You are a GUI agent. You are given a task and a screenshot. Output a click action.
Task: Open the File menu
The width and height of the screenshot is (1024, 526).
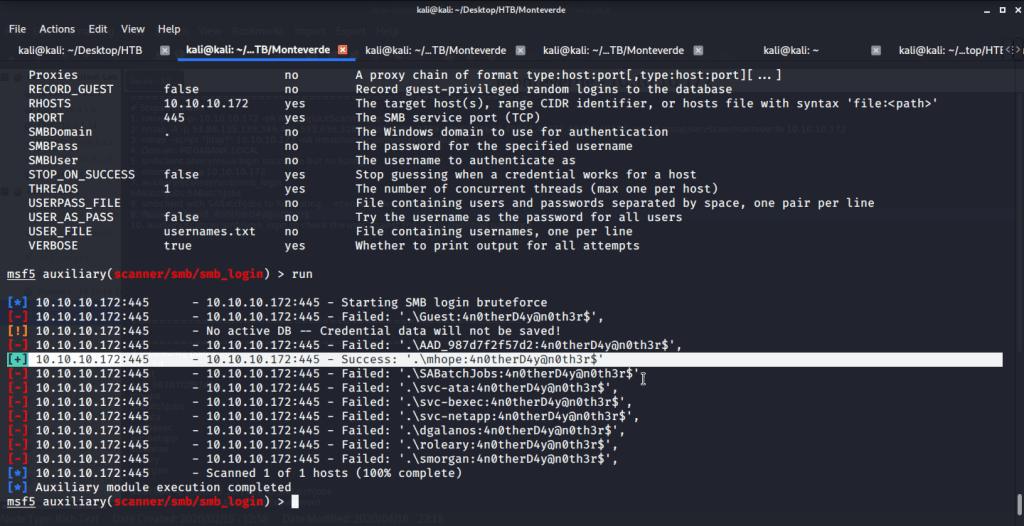[17, 29]
